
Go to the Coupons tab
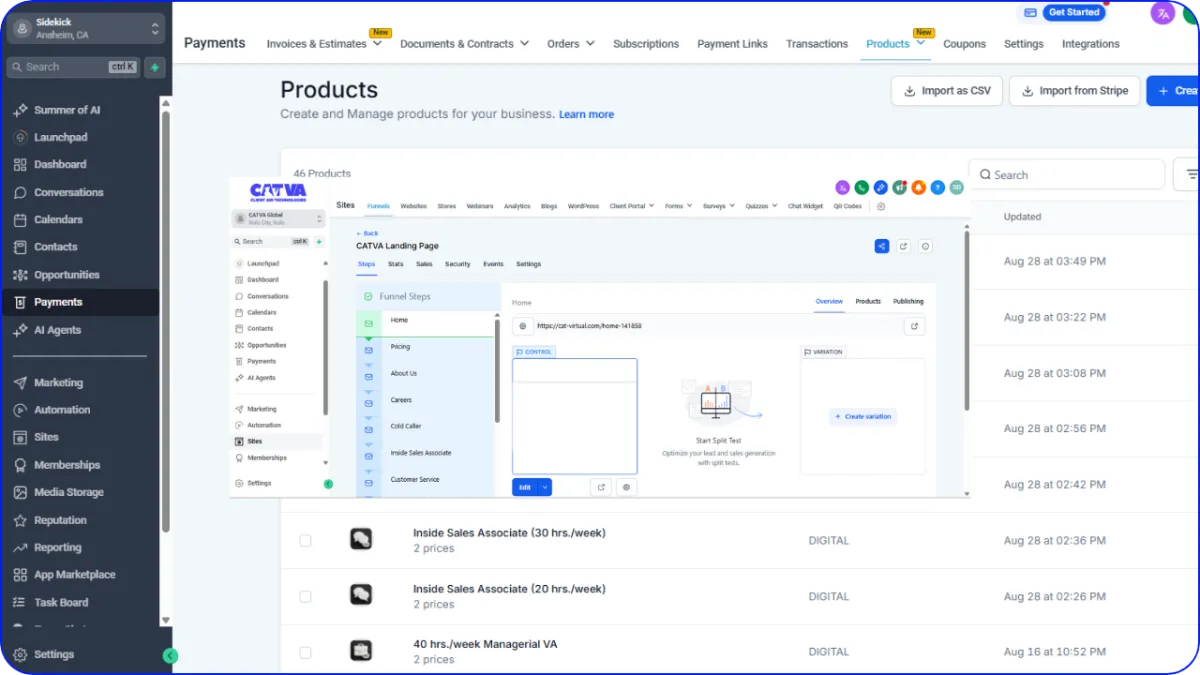[x=964, y=44]
